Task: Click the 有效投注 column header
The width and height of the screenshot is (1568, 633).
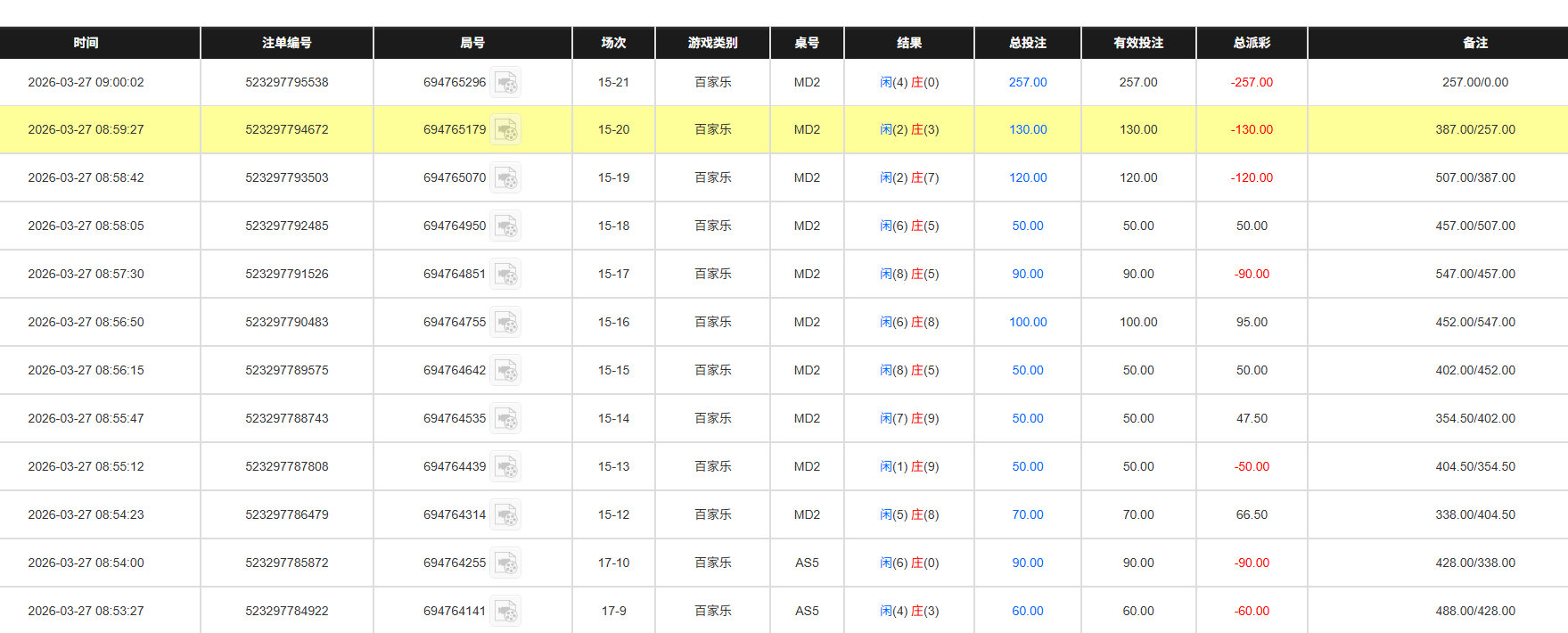Action: (x=1138, y=43)
